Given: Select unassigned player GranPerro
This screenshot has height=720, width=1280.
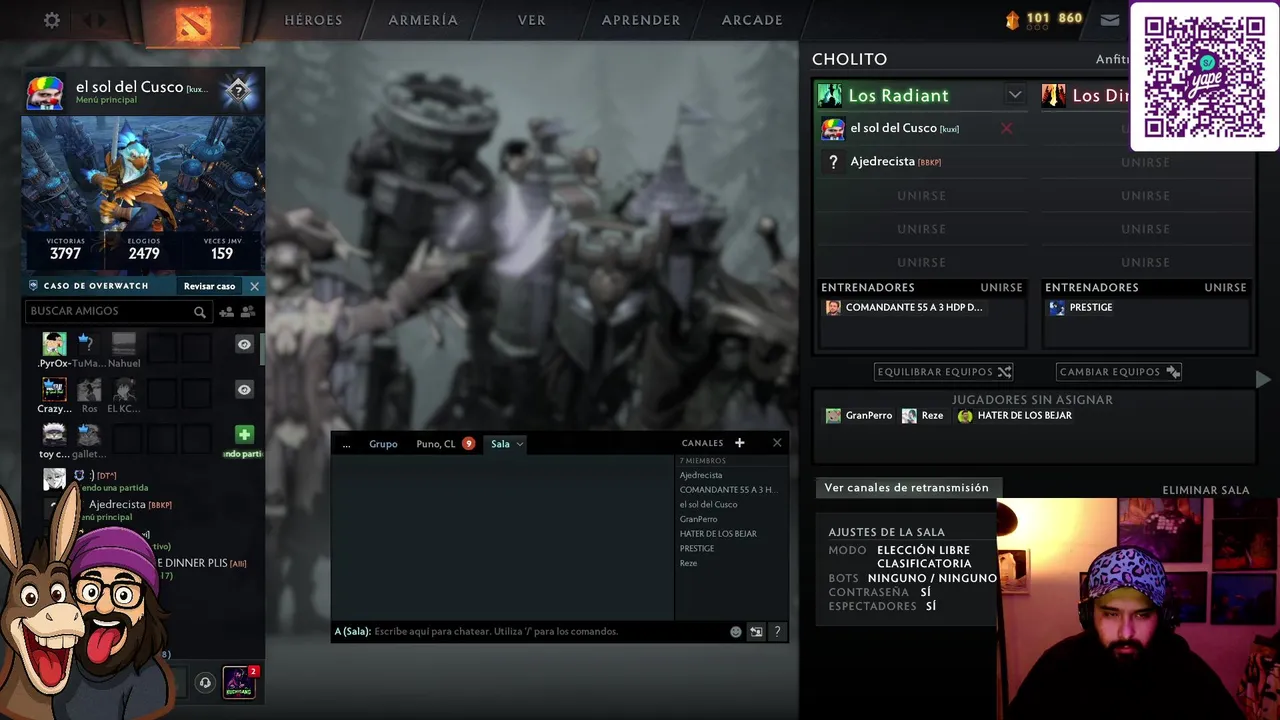Looking at the screenshot, I should coord(859,416).
